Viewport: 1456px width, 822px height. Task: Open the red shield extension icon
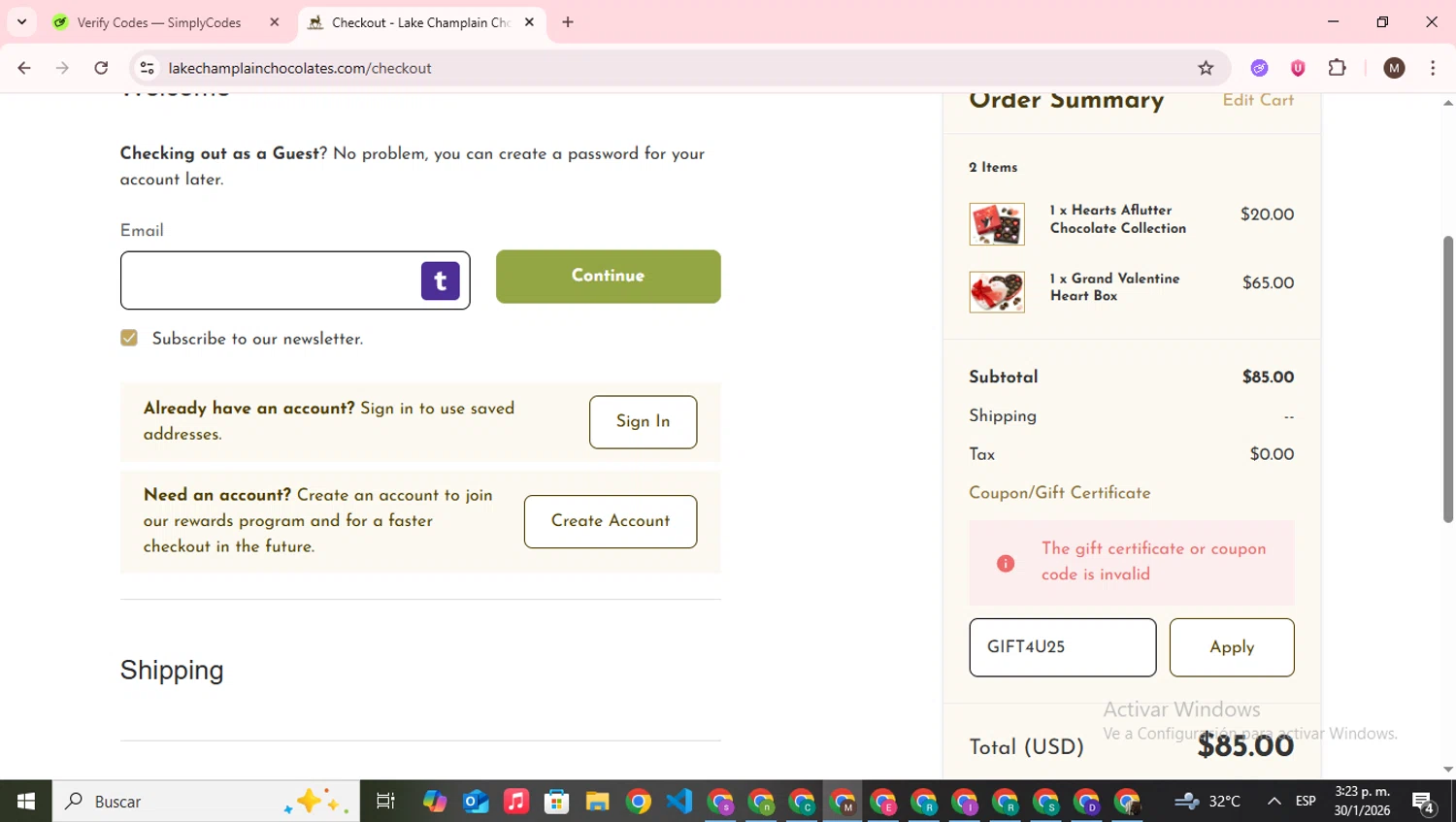tap(1298, 68)
